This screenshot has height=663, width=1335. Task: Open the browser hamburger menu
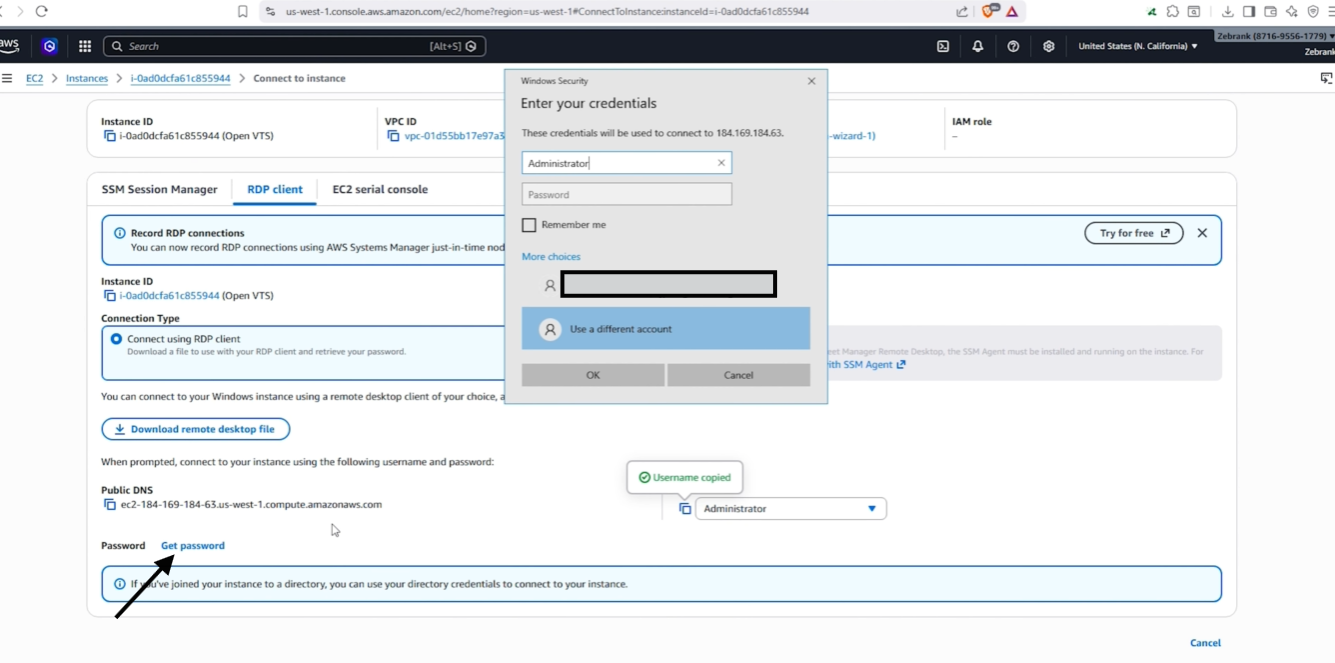pyautogui.click(x=1330, y=12)
